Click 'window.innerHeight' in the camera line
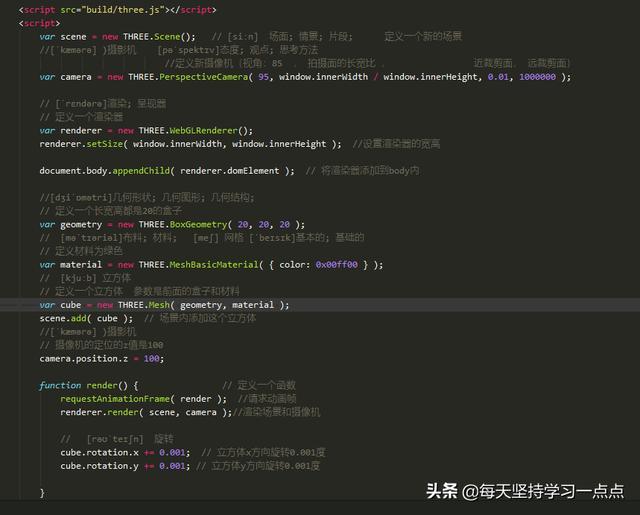 click(x=430, y=77)
